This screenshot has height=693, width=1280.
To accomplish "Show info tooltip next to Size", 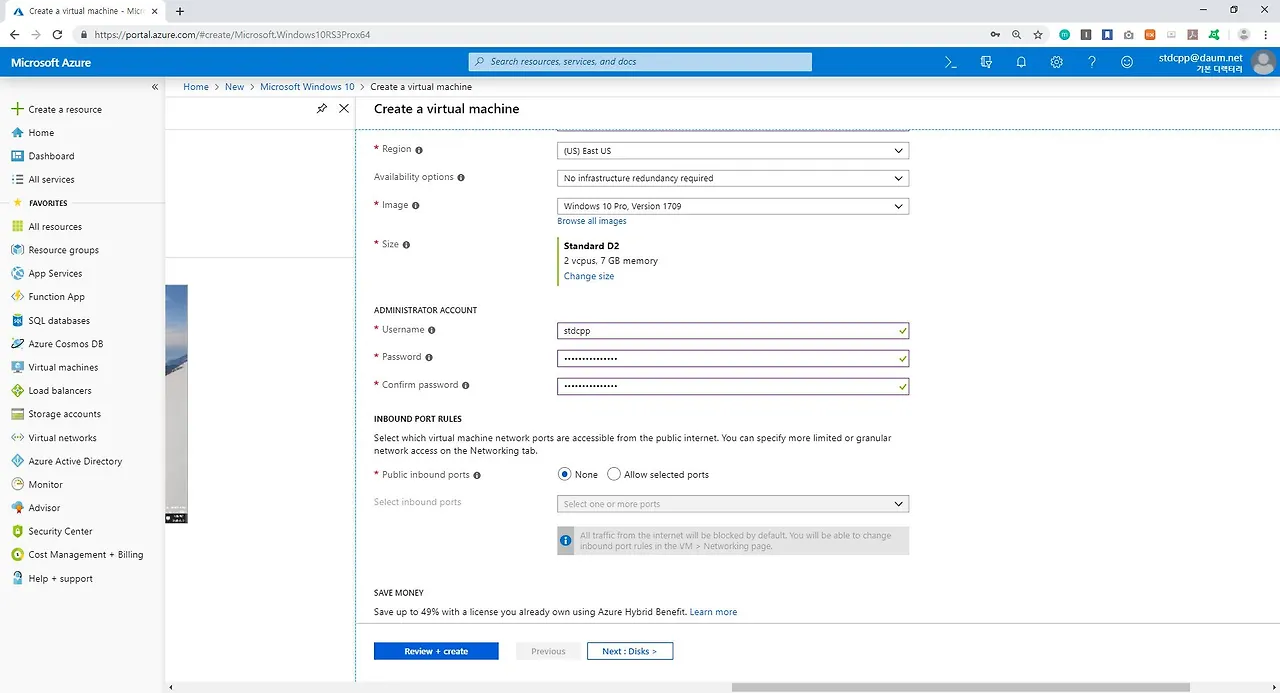I will click(406, 244).
